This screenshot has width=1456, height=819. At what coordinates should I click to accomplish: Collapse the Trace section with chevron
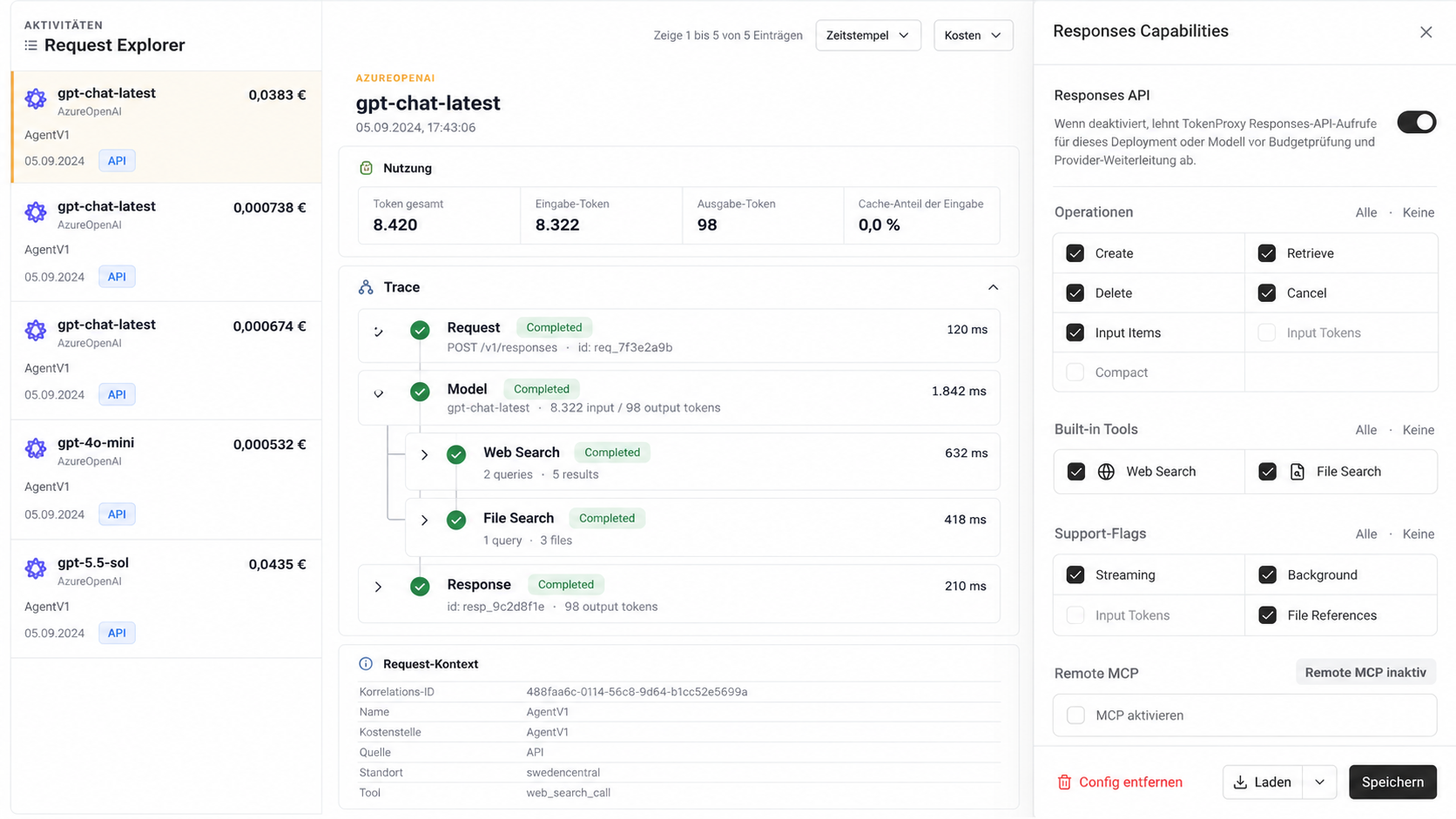pyautogui.click(x=993, y=287)
